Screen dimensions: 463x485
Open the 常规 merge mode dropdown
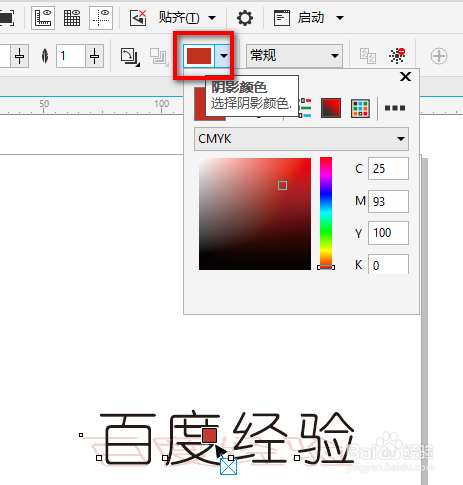294,56
